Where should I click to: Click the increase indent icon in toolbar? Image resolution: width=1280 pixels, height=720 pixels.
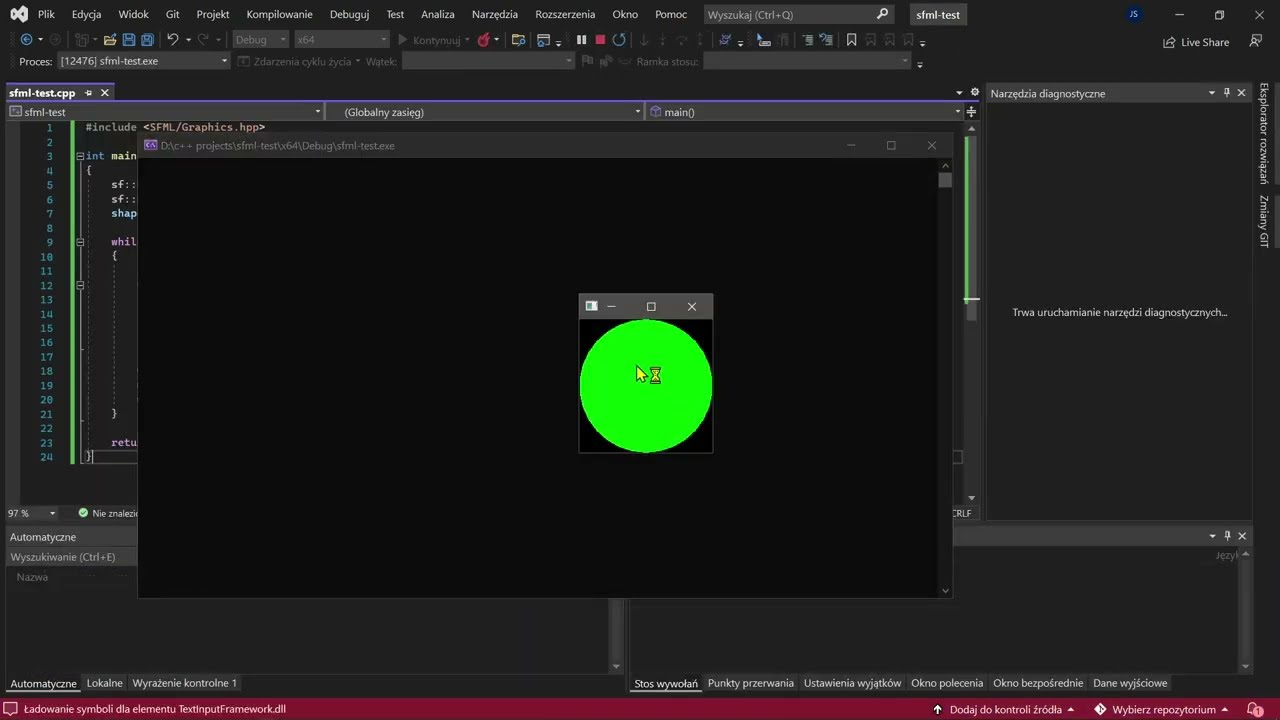tap(807, 40)
